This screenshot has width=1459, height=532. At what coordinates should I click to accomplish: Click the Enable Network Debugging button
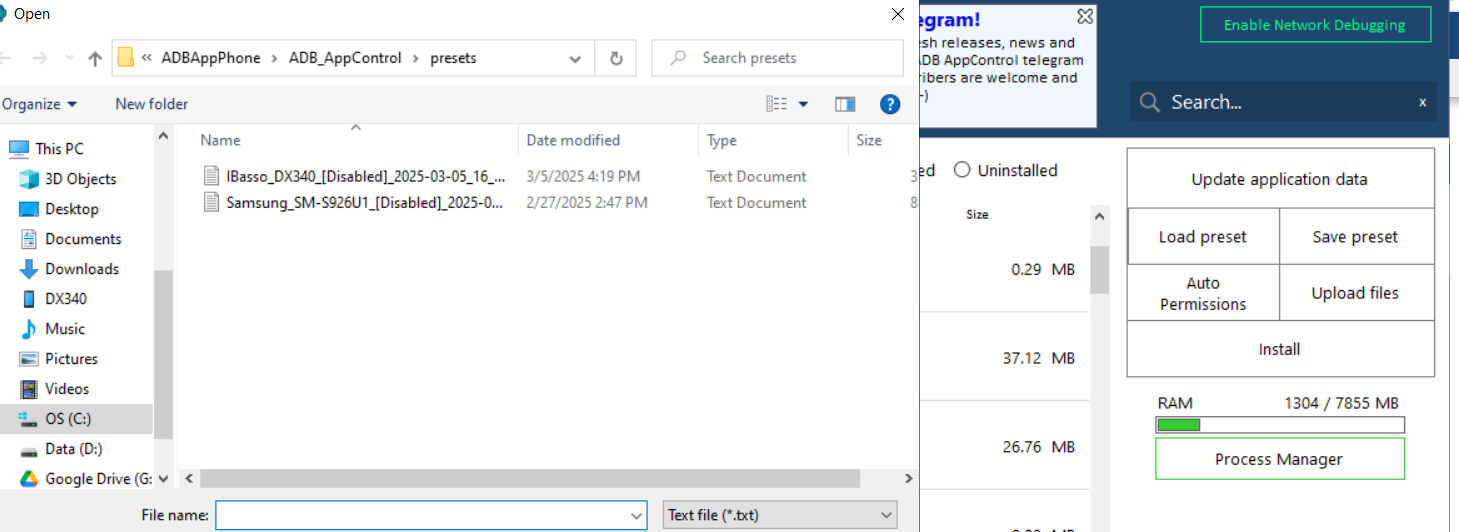click(1314, 25)
